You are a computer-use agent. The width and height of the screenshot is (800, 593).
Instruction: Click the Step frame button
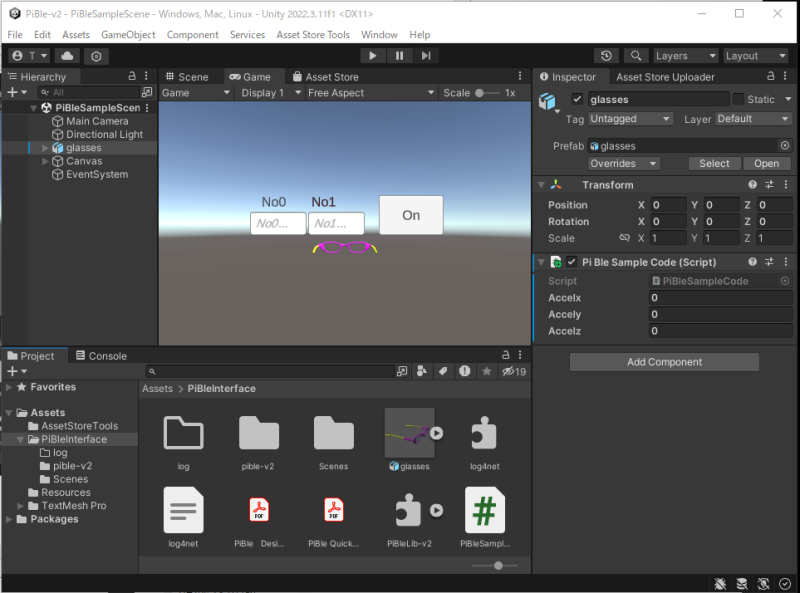(x=426, y=56)
